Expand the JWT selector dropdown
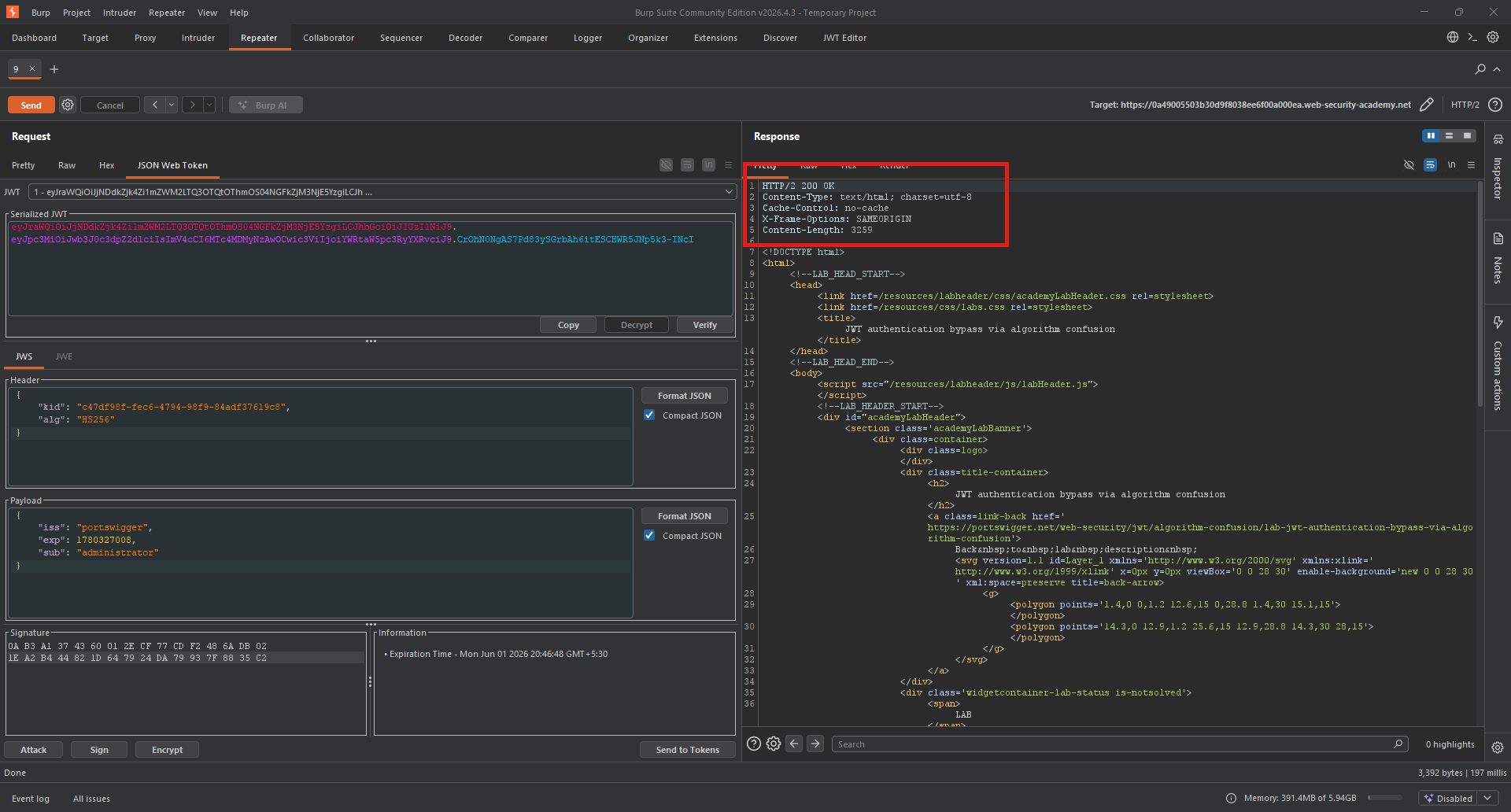Screen dimensions: 1511x812 click(729, 191)
